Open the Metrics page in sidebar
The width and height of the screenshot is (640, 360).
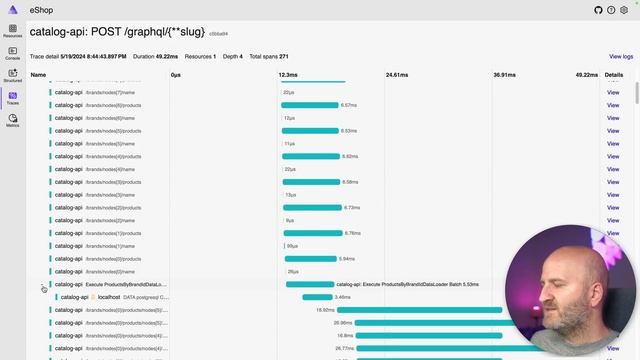tap(13, 120)
